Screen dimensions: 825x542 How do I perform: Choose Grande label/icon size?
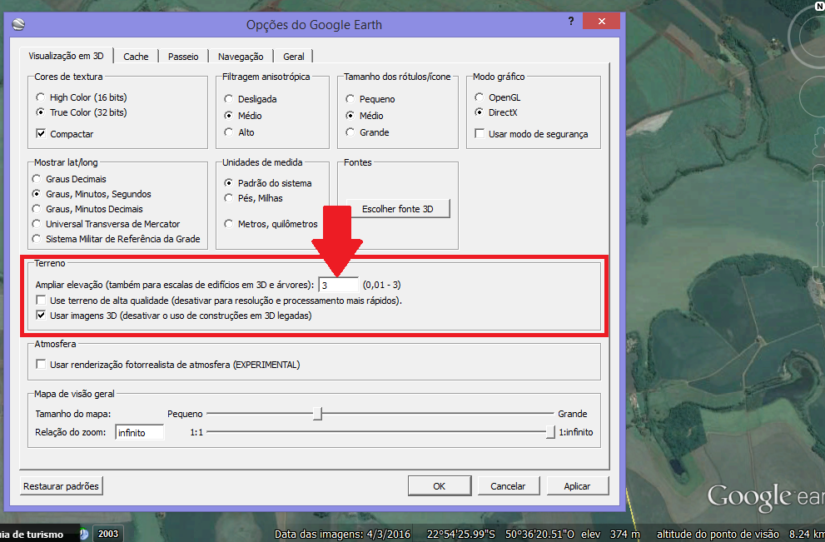tap(368, 132)
